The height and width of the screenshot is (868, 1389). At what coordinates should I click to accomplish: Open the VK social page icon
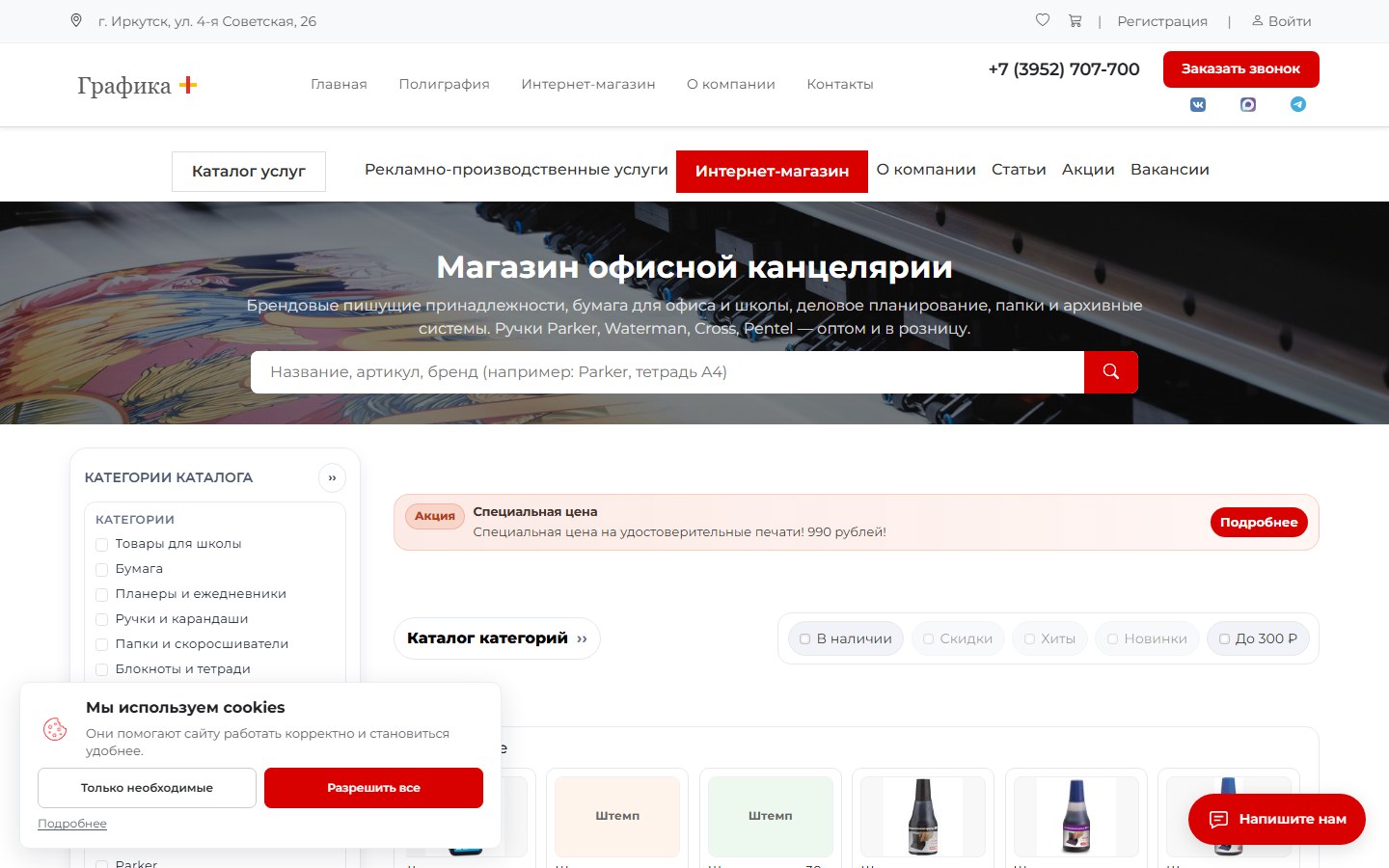pos(1198,104)
